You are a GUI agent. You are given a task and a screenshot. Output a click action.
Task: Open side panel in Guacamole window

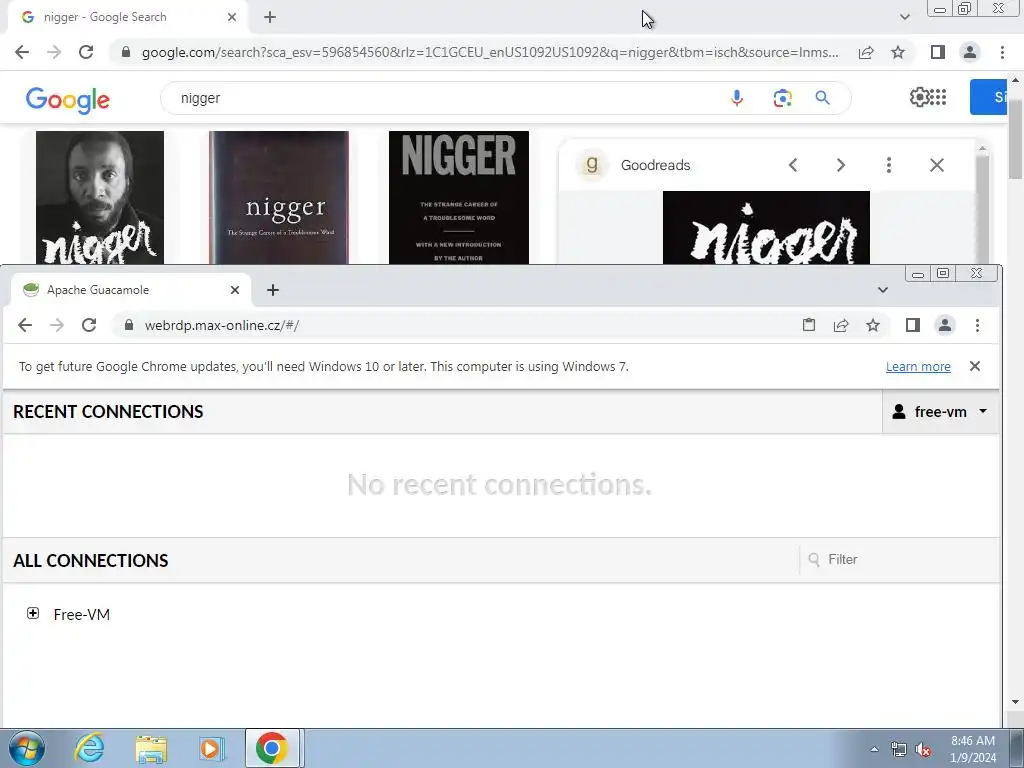913,325
